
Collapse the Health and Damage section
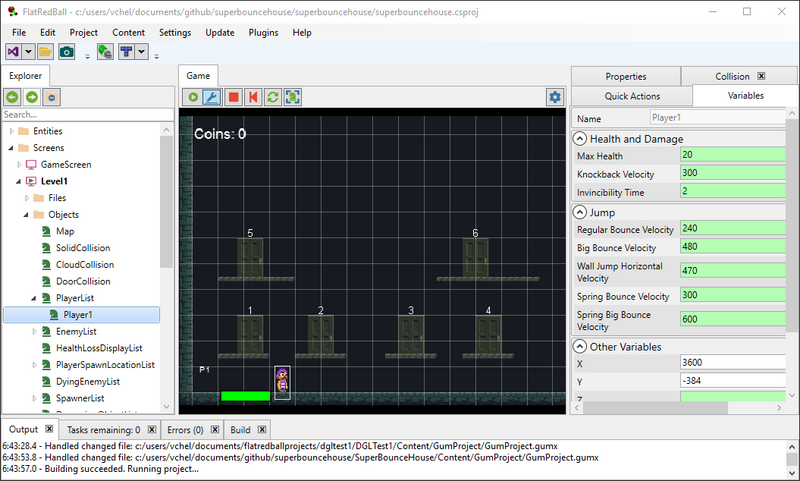coord(580,139)
